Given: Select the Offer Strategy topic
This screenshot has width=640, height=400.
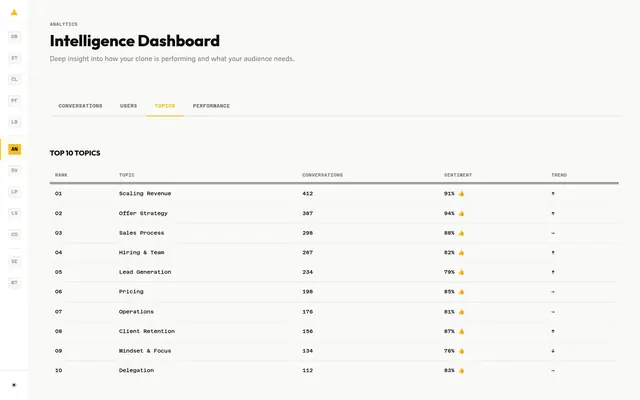Looking at the screenshot, I should tap(143, 213).
